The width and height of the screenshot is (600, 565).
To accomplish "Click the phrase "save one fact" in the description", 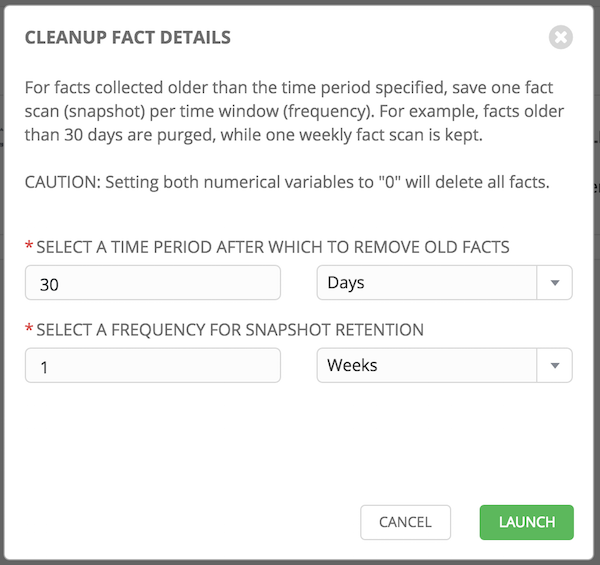I will [502, 88].
